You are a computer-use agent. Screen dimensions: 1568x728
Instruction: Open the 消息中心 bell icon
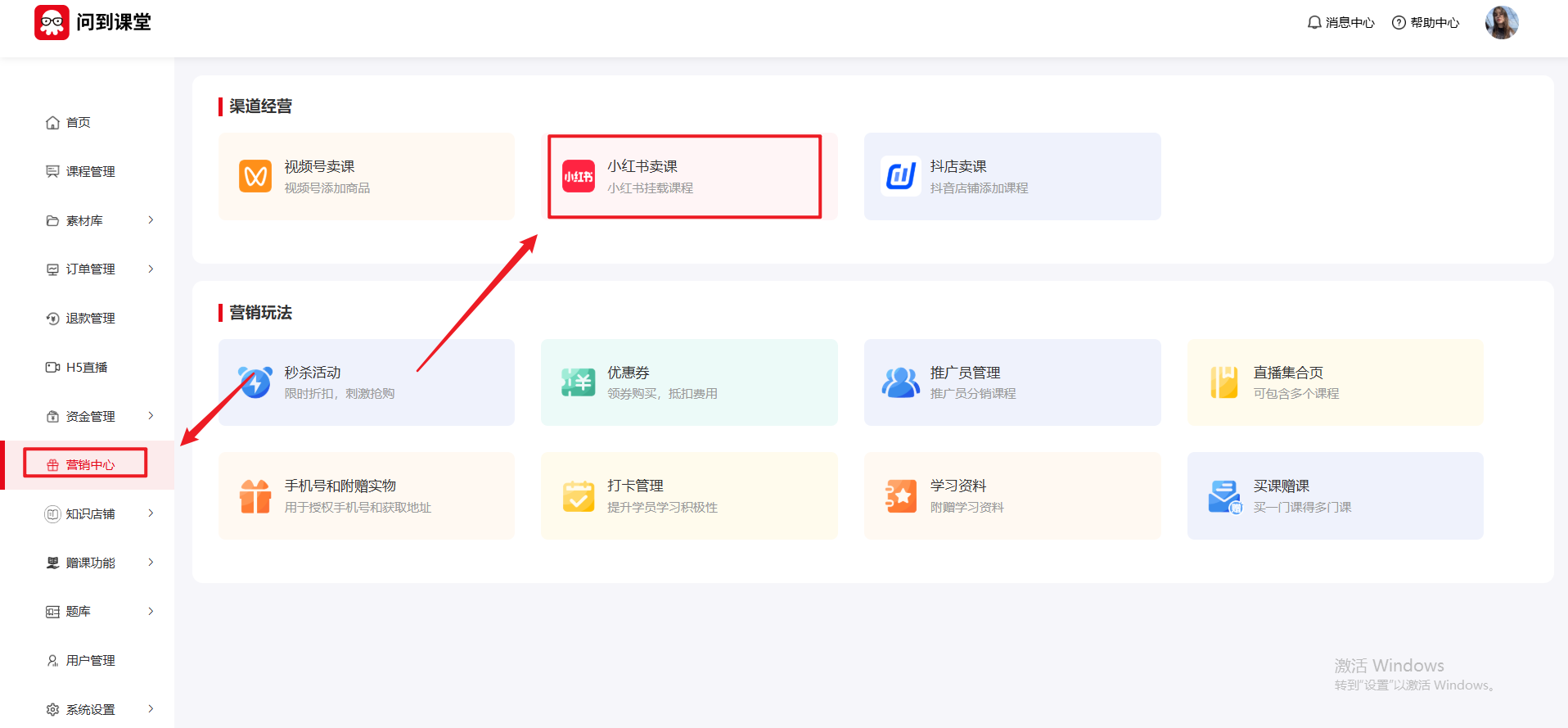(1314, 23)
